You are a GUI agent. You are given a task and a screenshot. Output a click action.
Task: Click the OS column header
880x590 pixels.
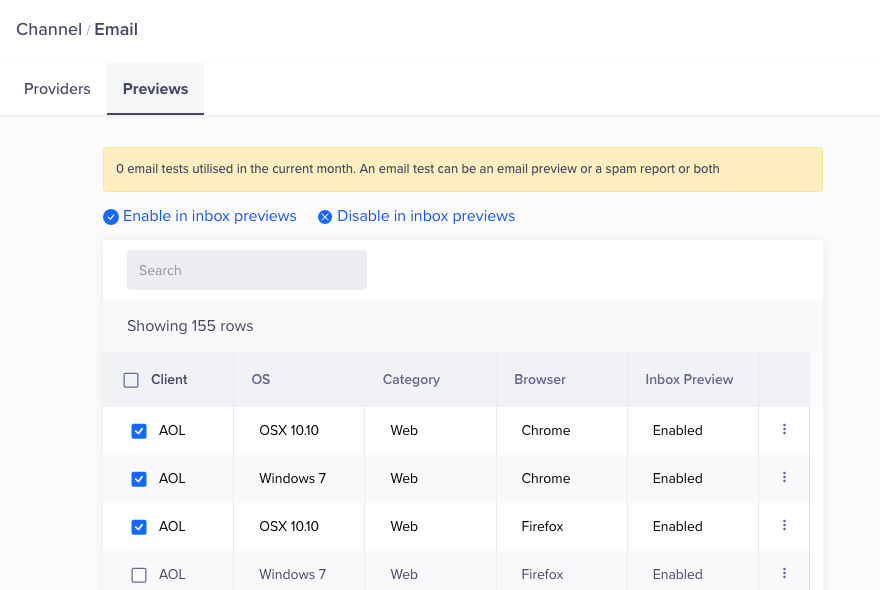[x=261, y=380]
